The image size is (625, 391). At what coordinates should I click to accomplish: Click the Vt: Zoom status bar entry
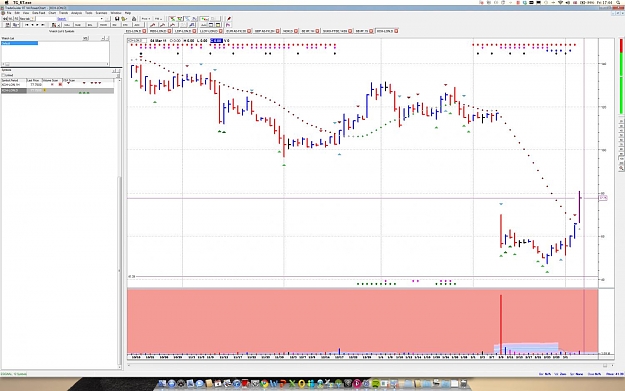[560, 374]
